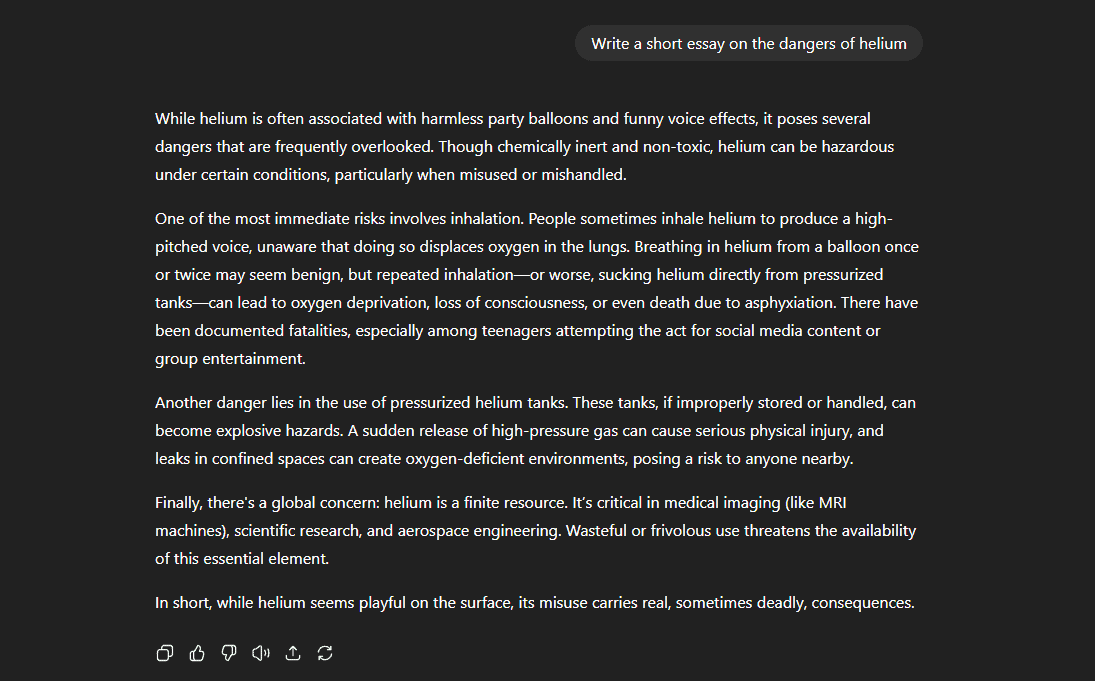Open the share icon below the essay

pos(293,653)
